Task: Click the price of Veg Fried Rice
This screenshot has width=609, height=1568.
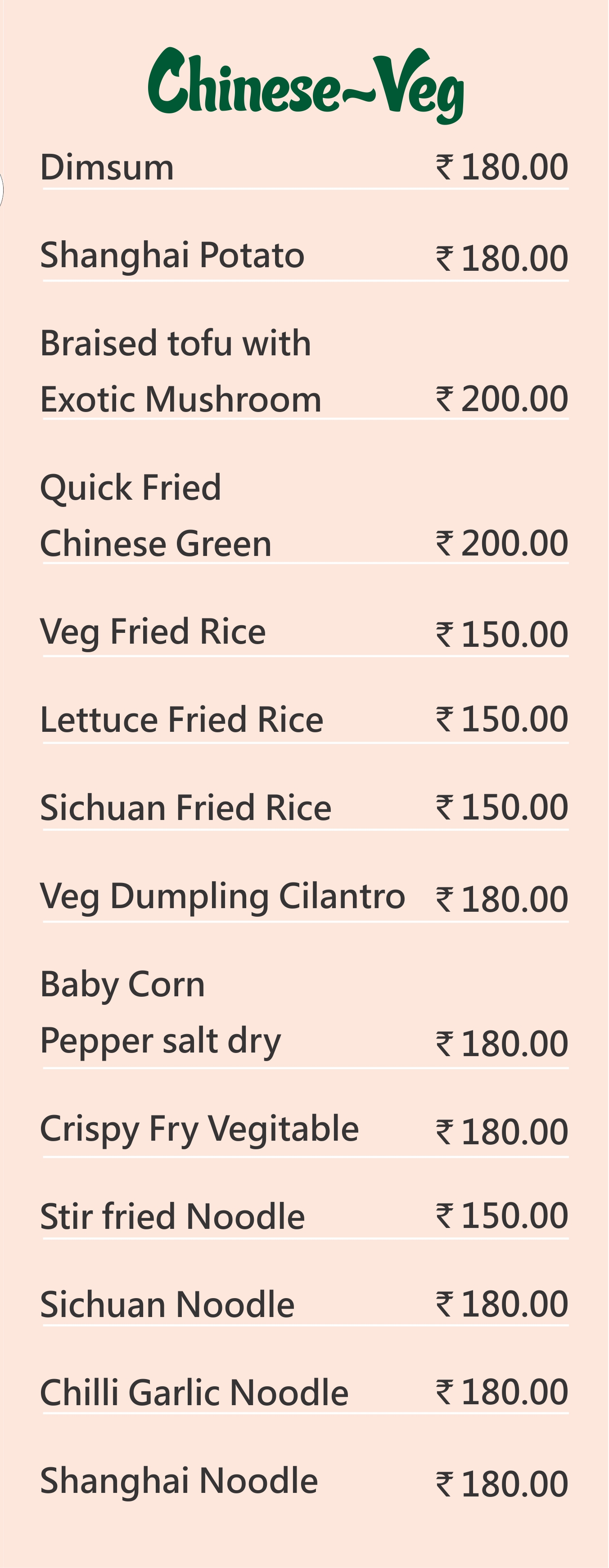Action: (x=502, y=634)
